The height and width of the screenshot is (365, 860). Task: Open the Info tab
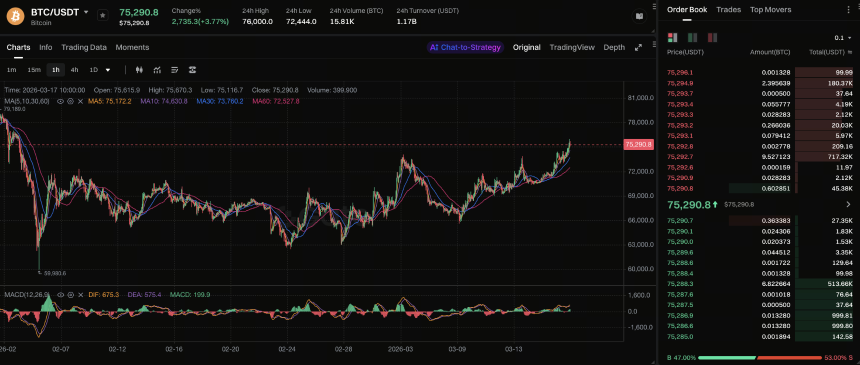[x=46, y=47]
